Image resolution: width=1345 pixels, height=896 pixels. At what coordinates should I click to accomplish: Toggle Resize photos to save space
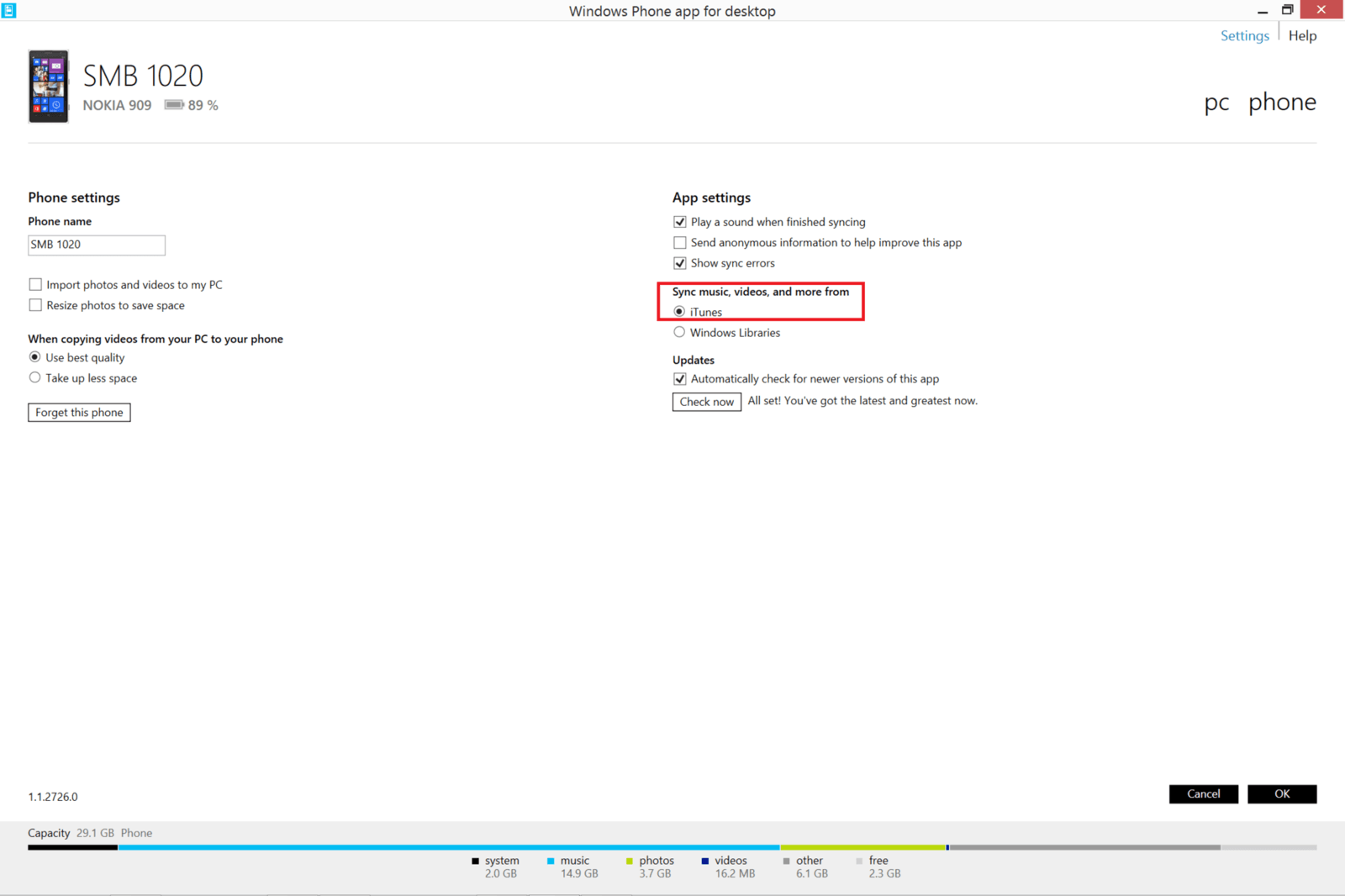(35, 305)
